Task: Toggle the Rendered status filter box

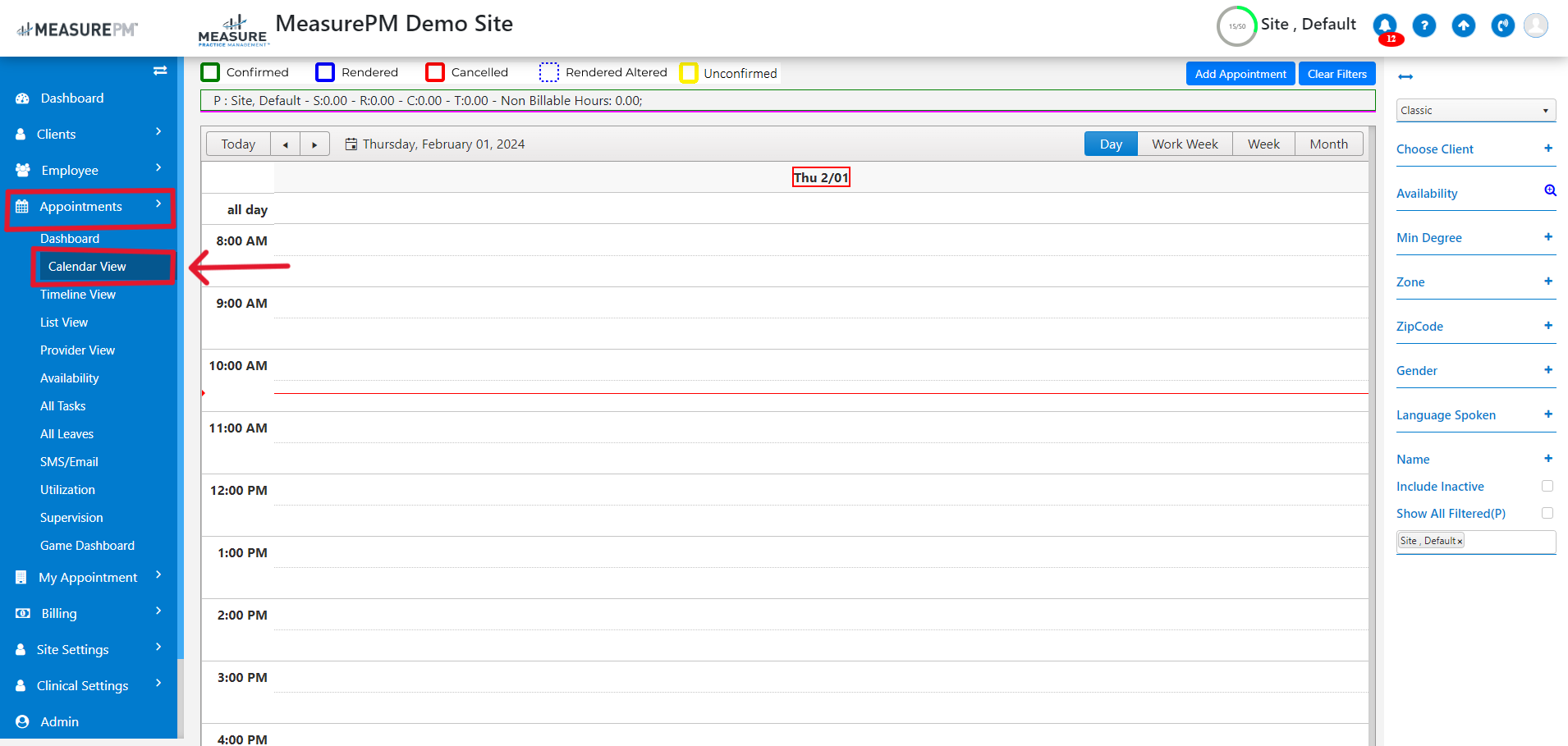Action: pyautogui.click(x=325, y=72)
